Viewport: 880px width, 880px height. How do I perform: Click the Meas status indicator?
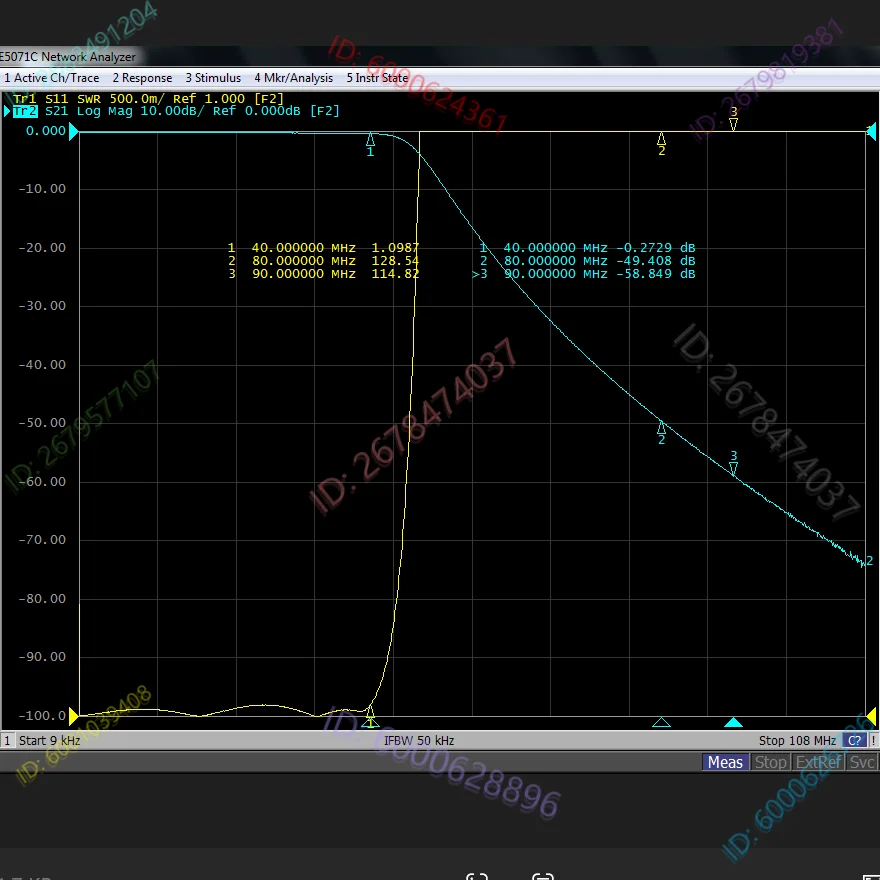[x=725, y=763]
